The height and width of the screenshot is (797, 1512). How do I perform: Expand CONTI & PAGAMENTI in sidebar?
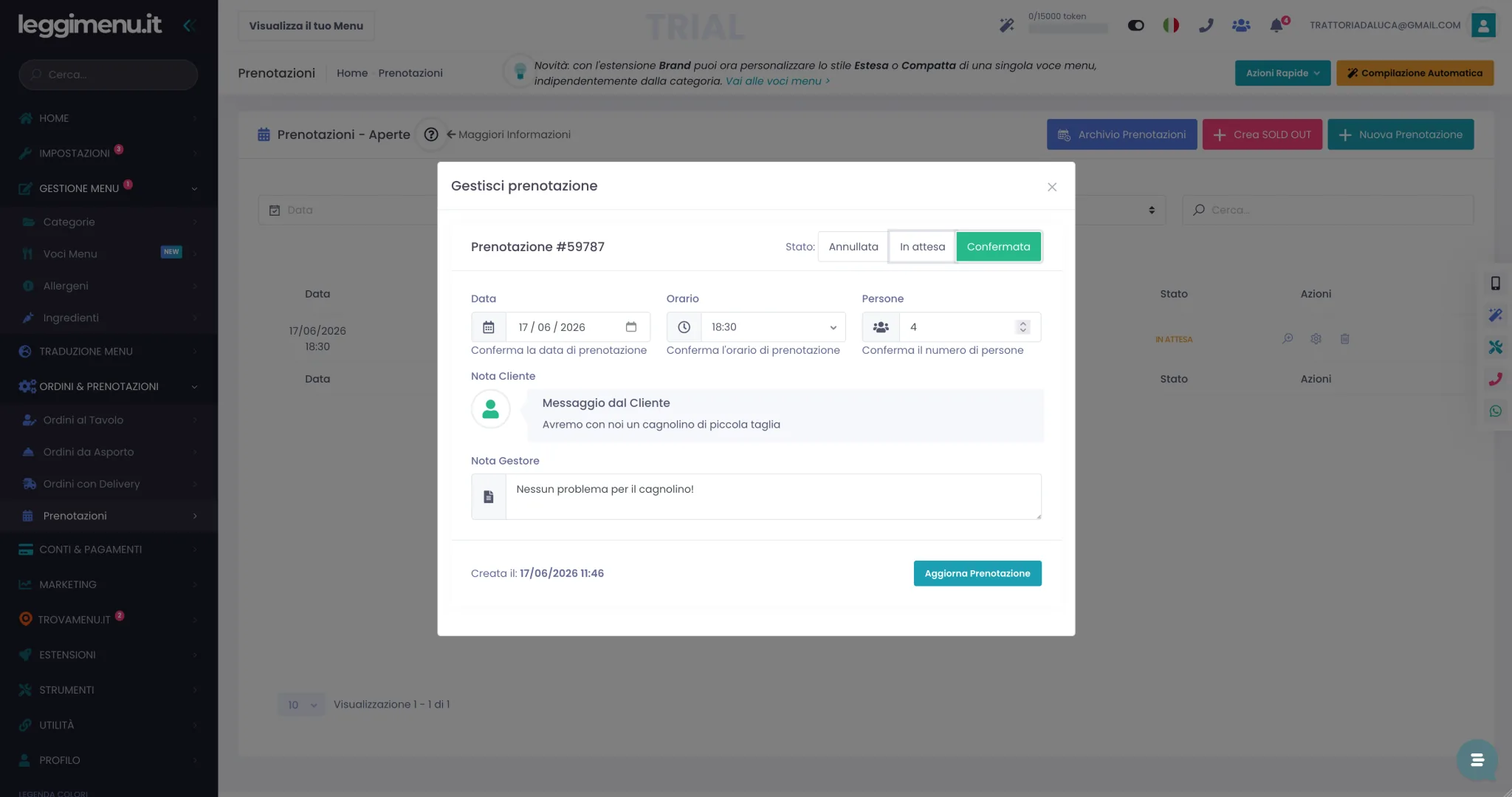point(109,550)
